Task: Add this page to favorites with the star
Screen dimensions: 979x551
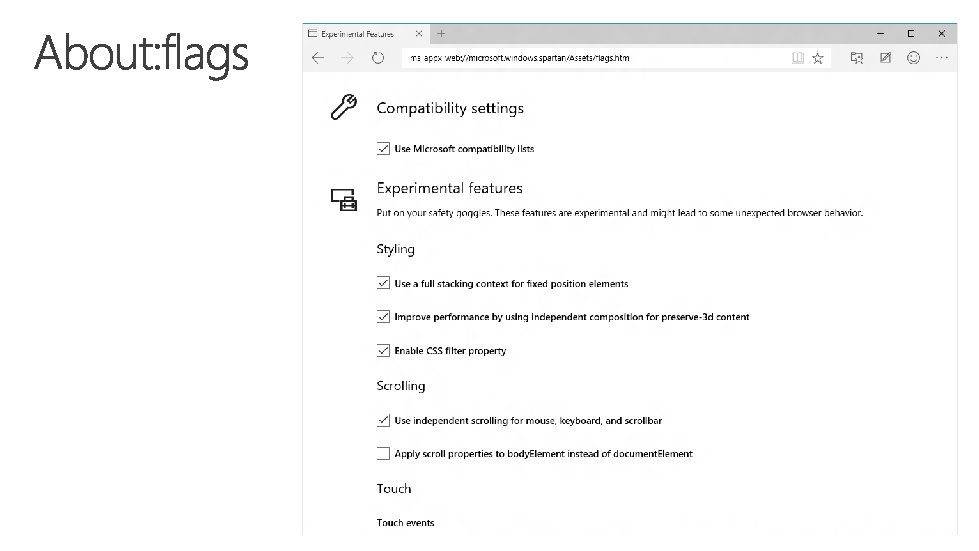Action: [x=818, y=59]
